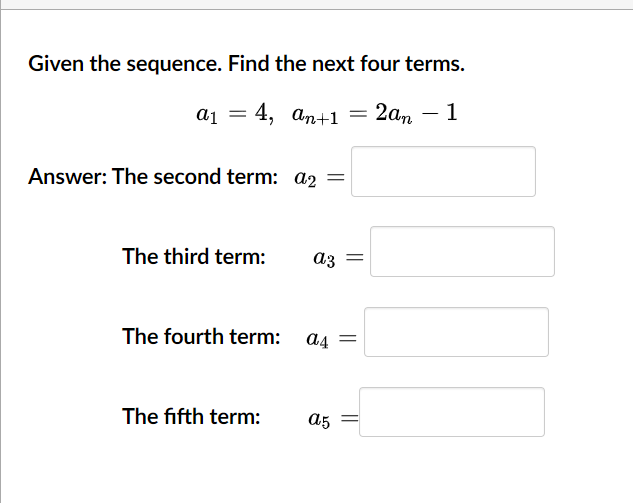Click the 'Answer:' label

[x=68, y=177]
